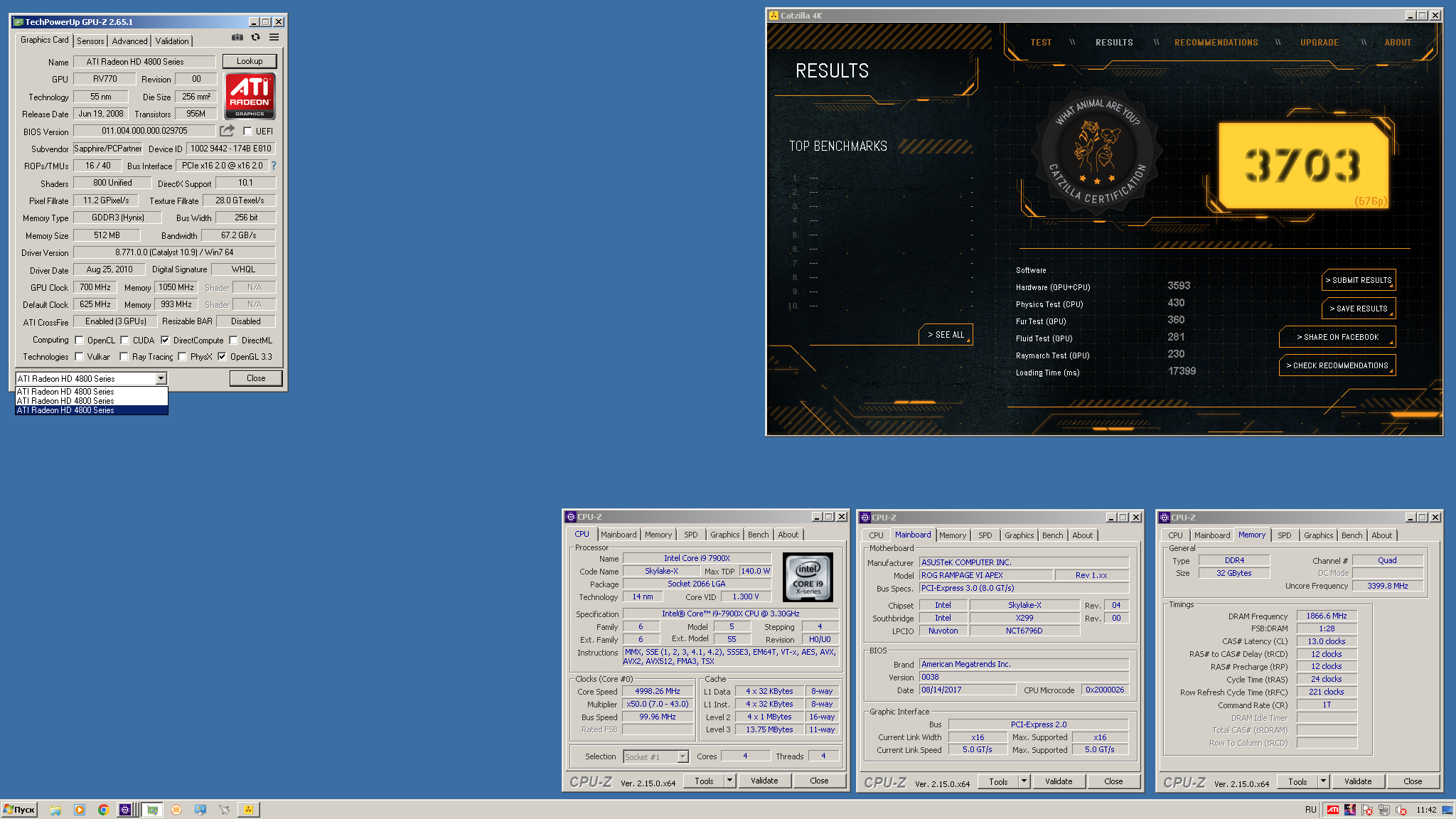Viewport: 1456px width, 819px height.
Task: Click the Intel Core i9 logo in CPU-Z
Action: pyautogui.click(x=808, y=577)
